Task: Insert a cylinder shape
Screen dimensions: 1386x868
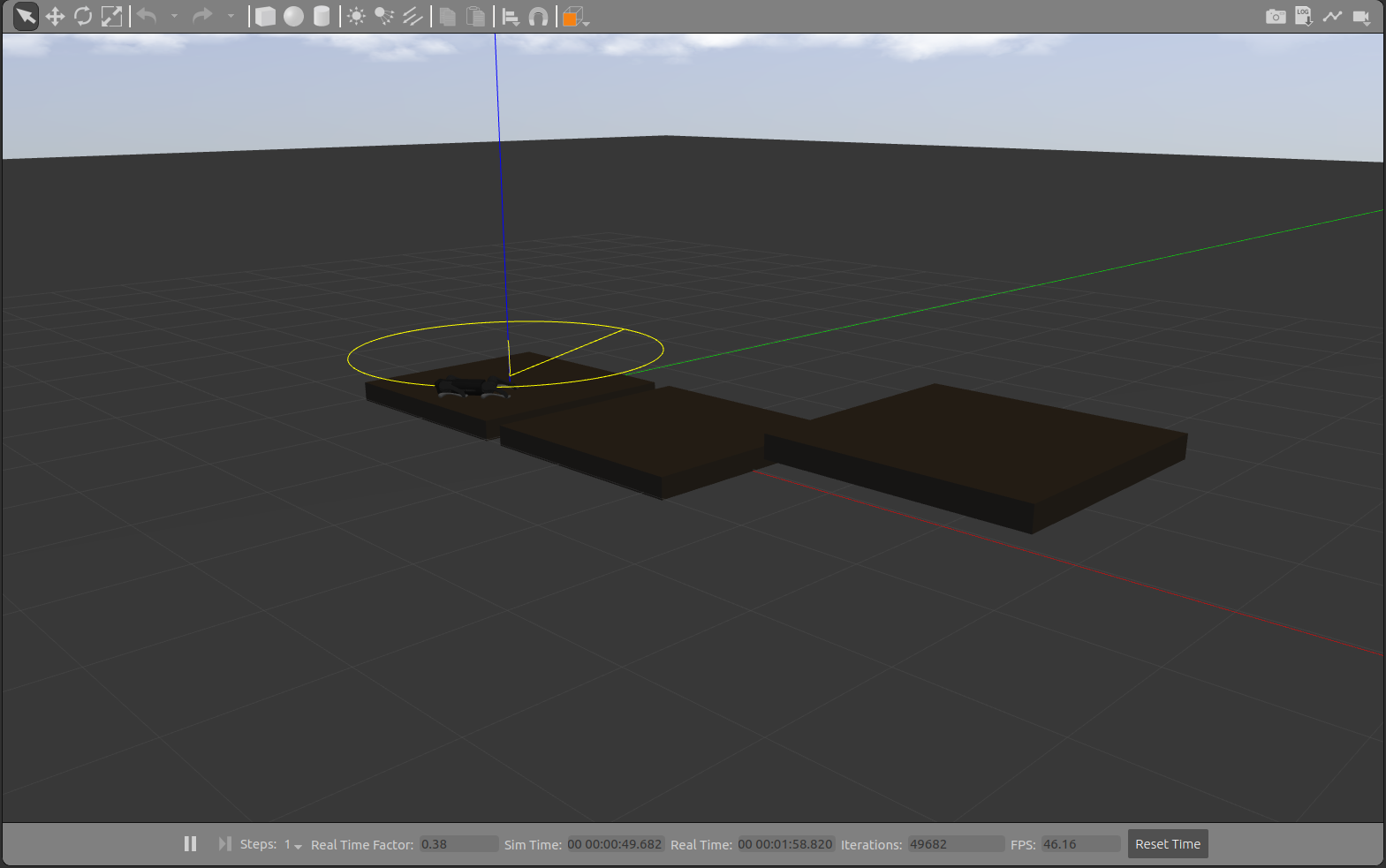Action: point(322,17)
